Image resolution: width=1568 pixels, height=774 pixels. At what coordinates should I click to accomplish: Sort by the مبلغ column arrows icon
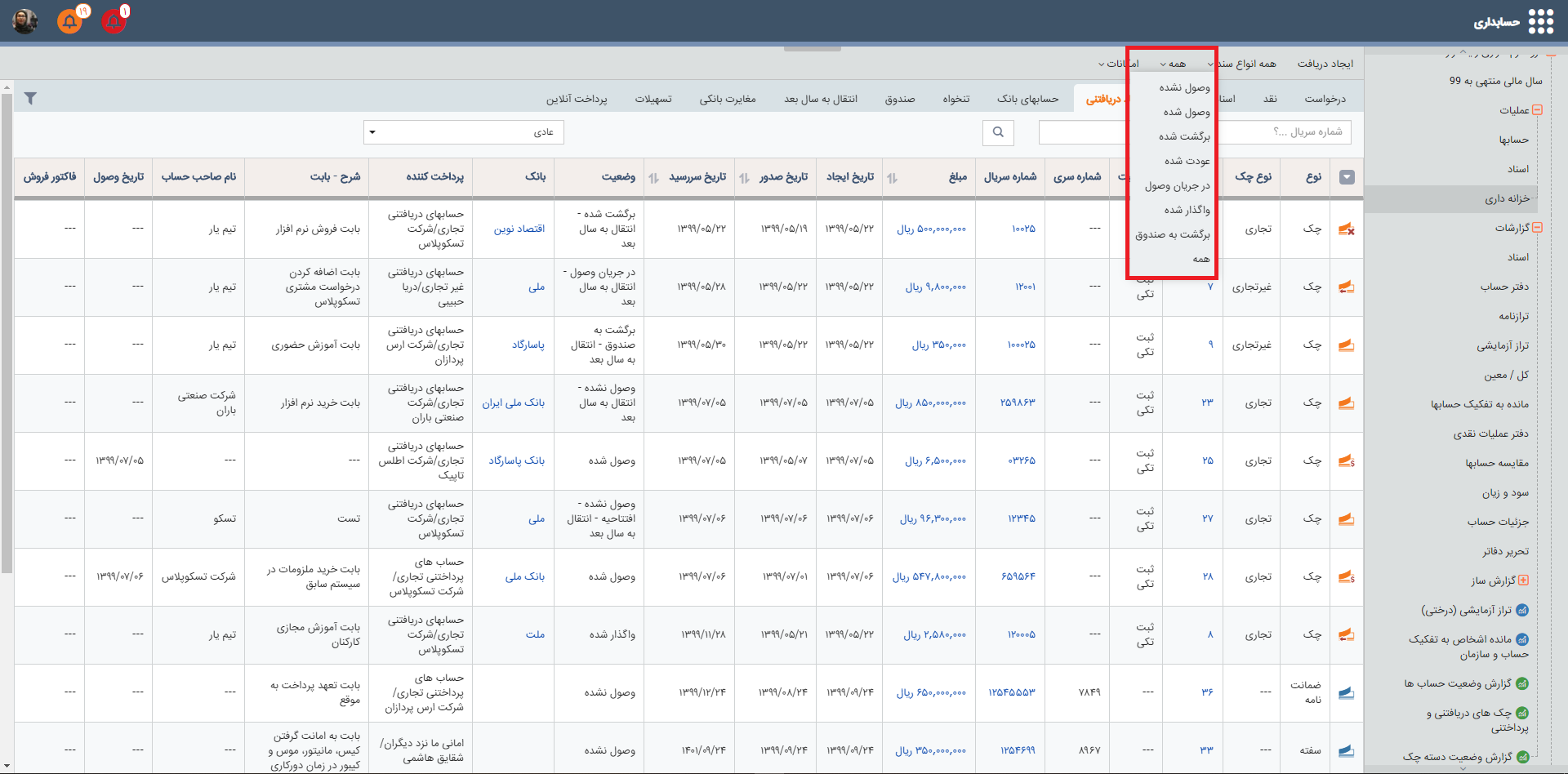(x=892, y=178)
